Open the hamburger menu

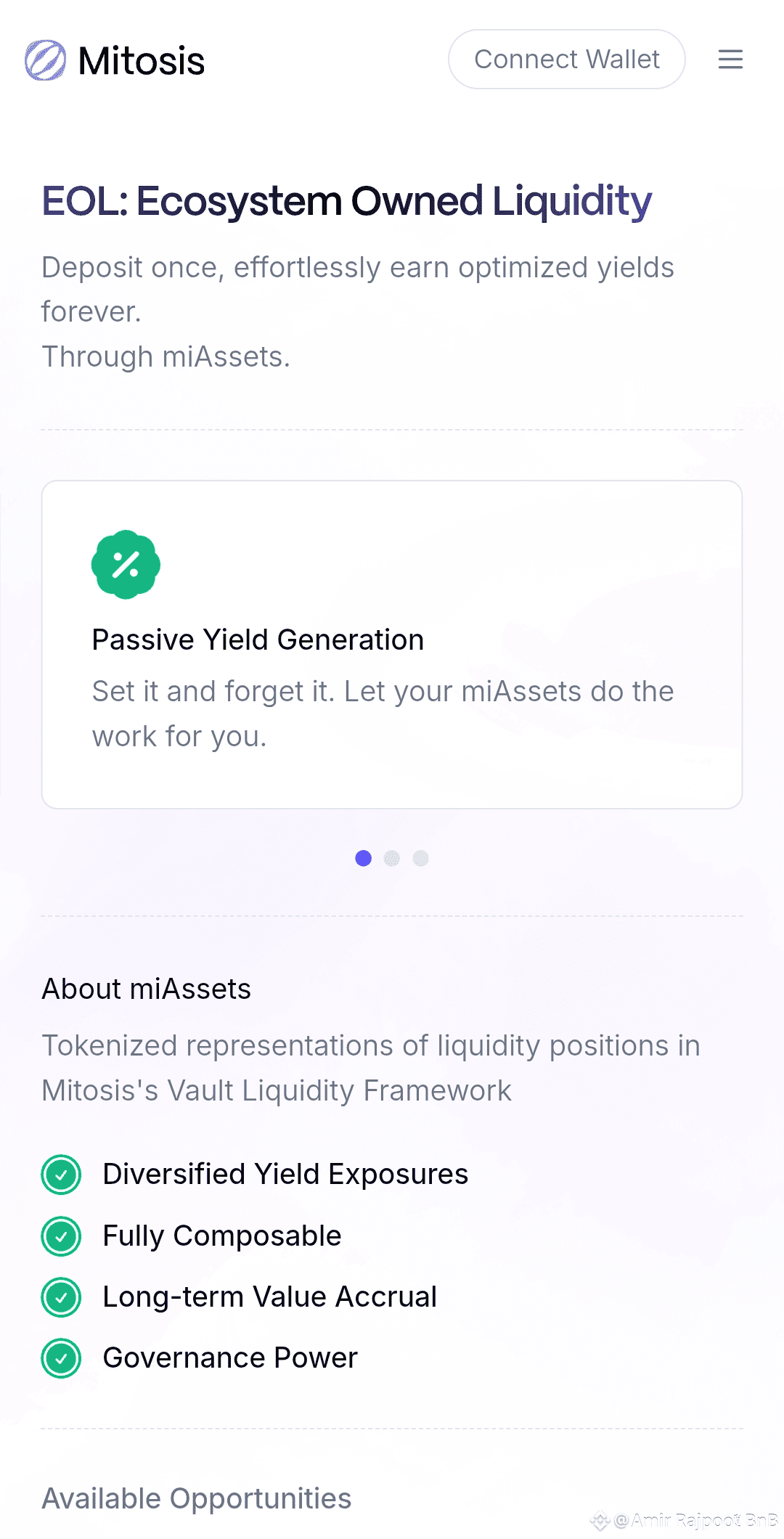point(730,60)
